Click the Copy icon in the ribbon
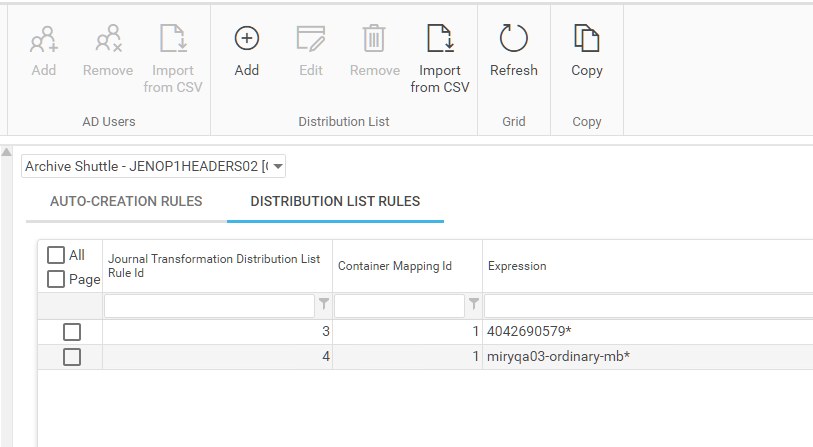 586,40
